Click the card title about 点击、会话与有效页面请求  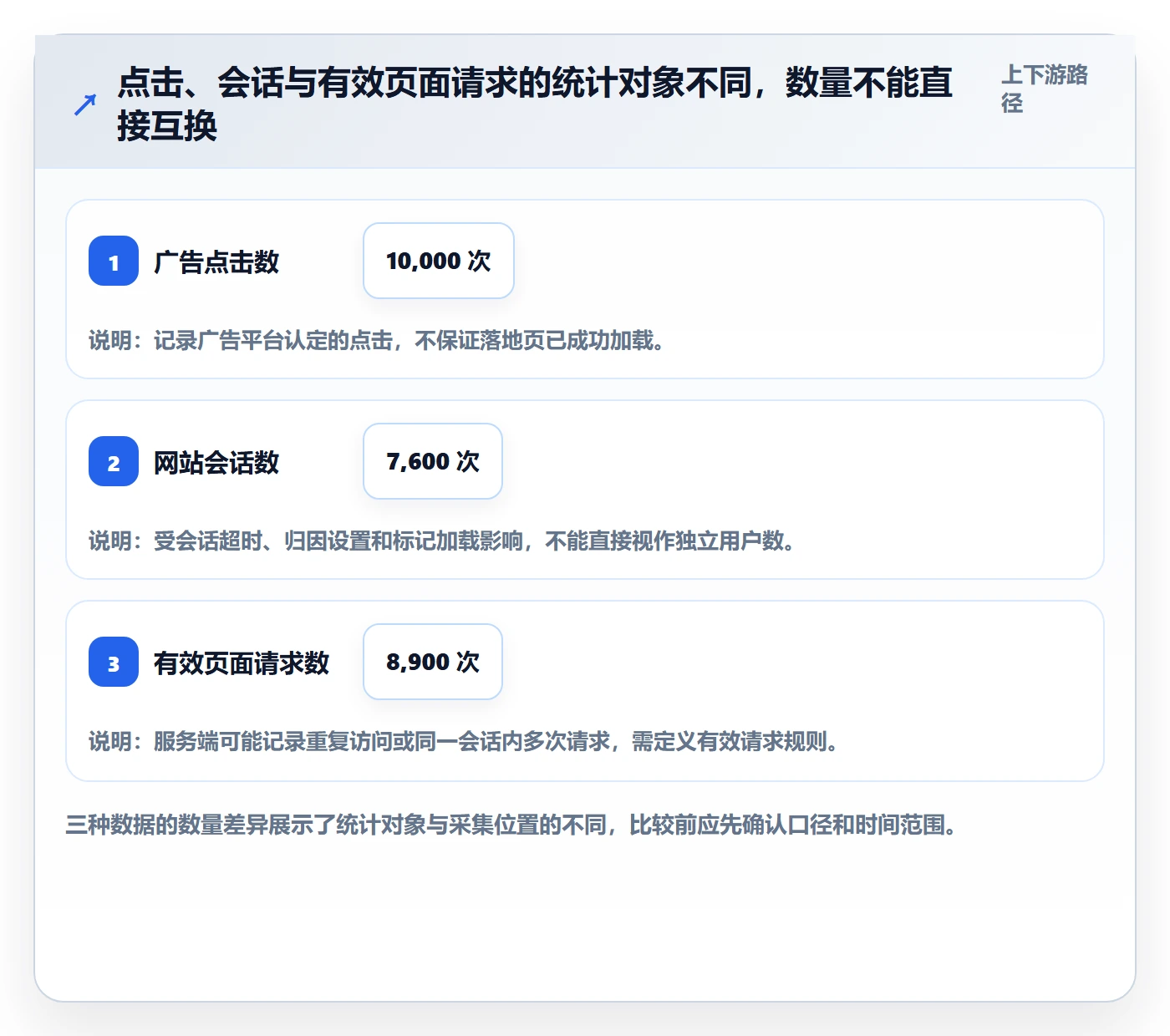coord(535,104)
